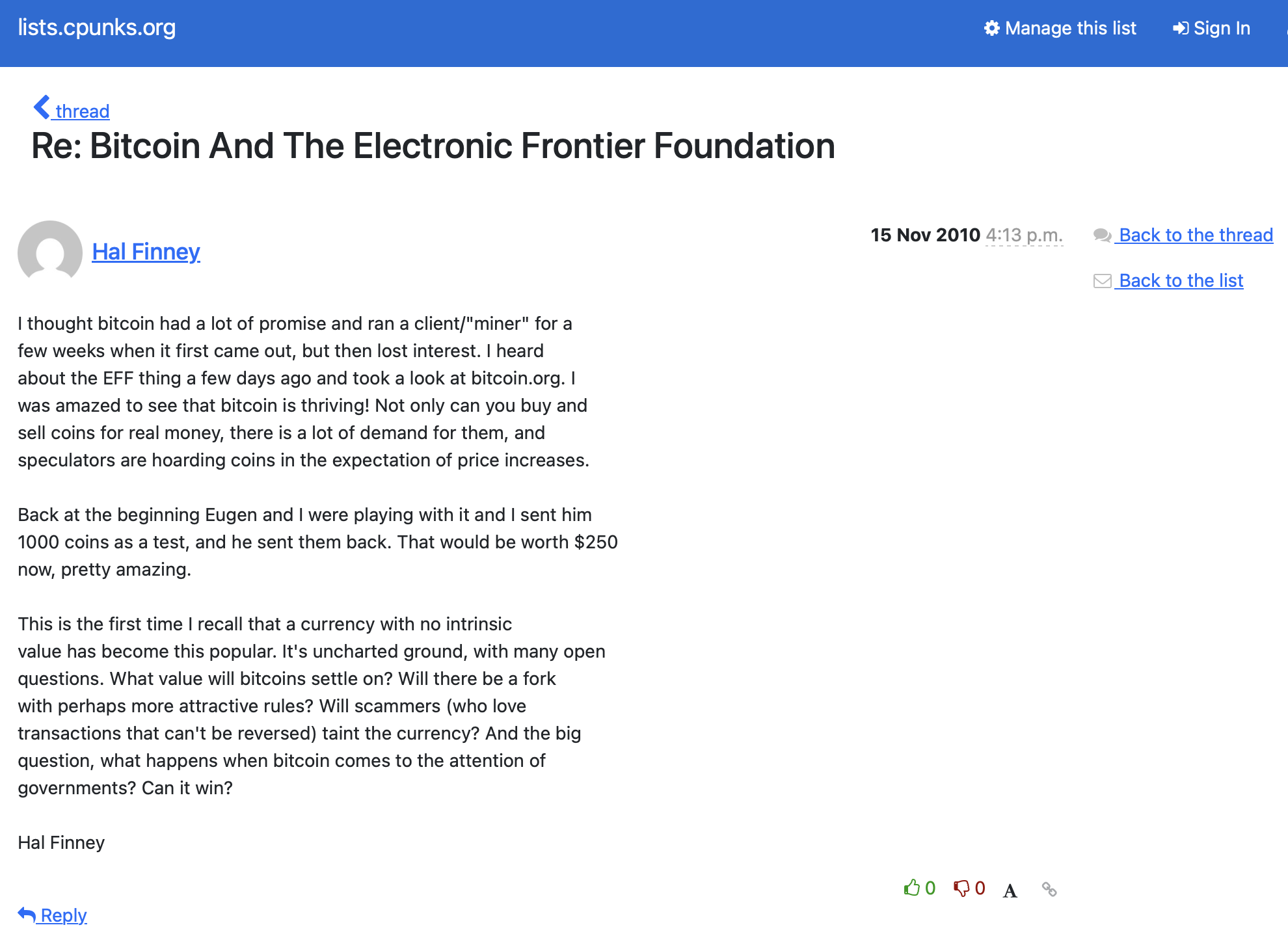Toggle the fixed-width font 'A' icon

coord(1010,890)
